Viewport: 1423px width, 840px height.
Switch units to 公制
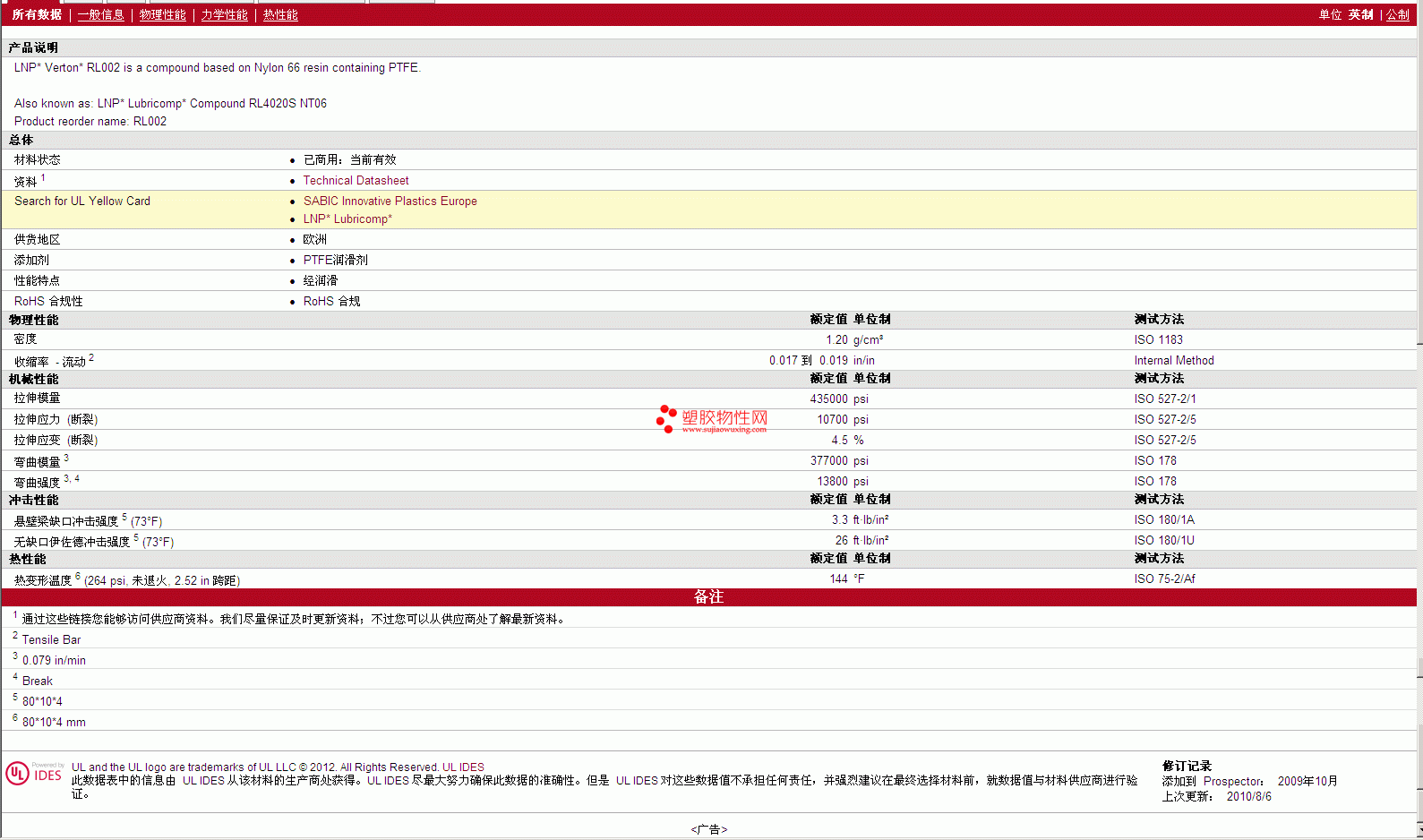click(1398, 15)
